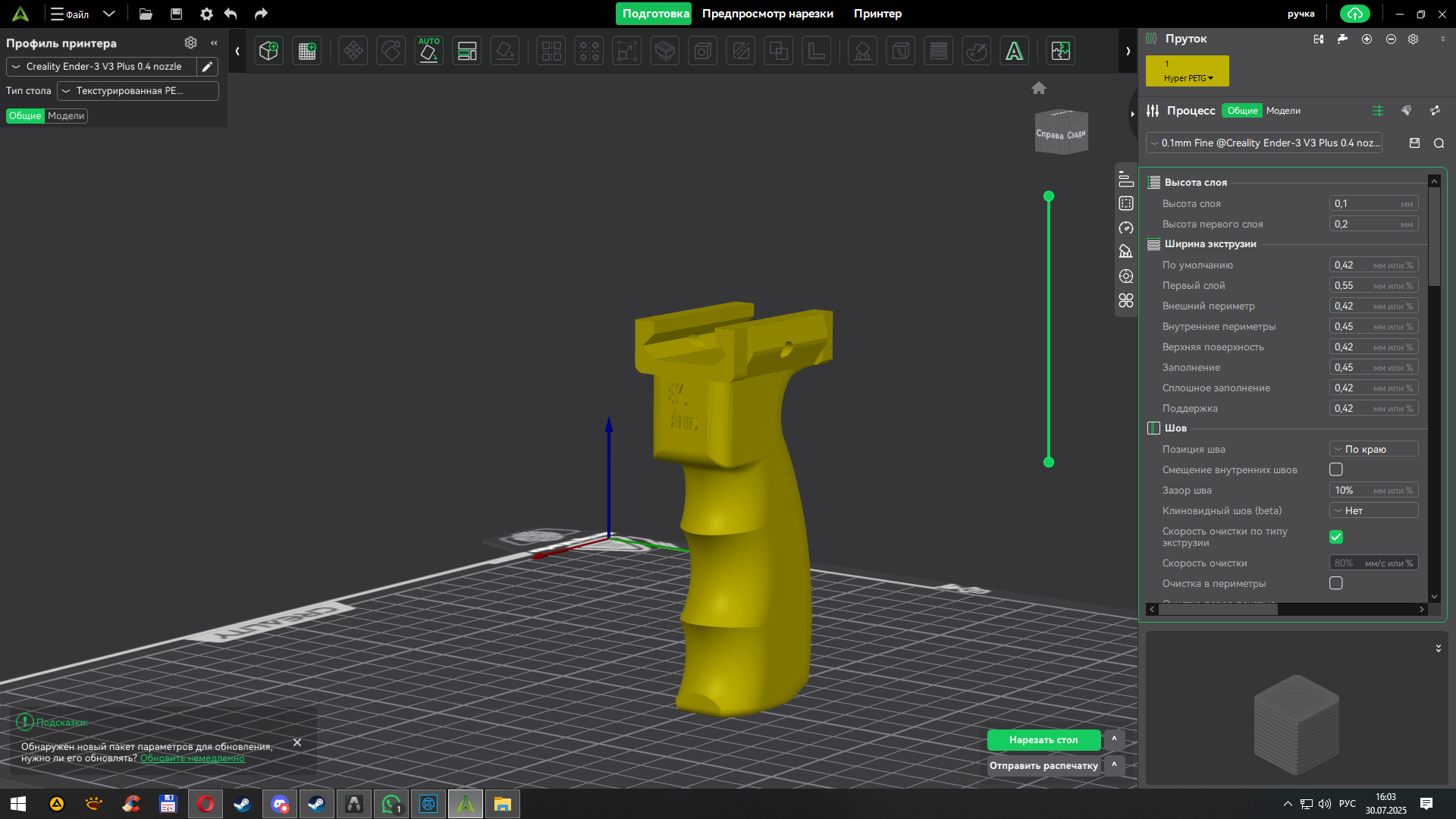
Task: Select the Measure ruler icon
Action: (x=817, y=51)
